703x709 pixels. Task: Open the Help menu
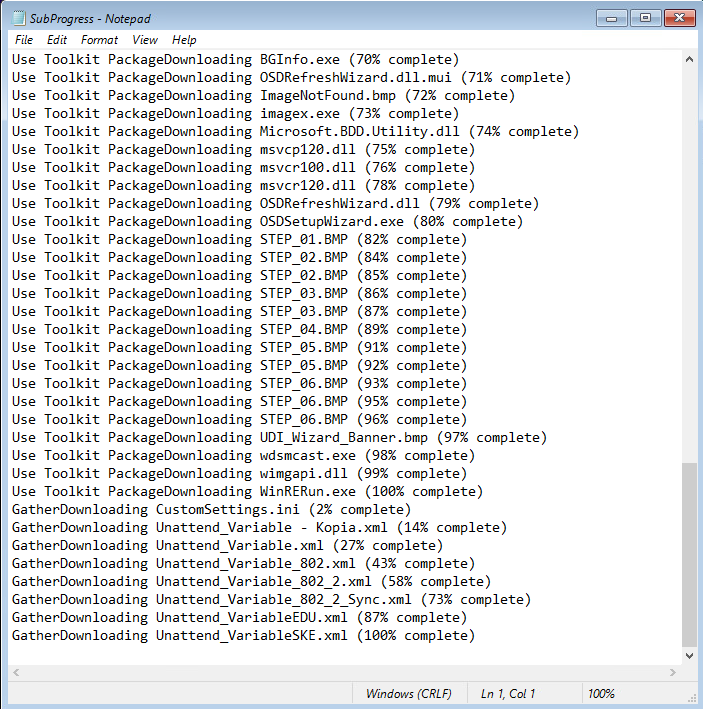(x=184, y=40)
